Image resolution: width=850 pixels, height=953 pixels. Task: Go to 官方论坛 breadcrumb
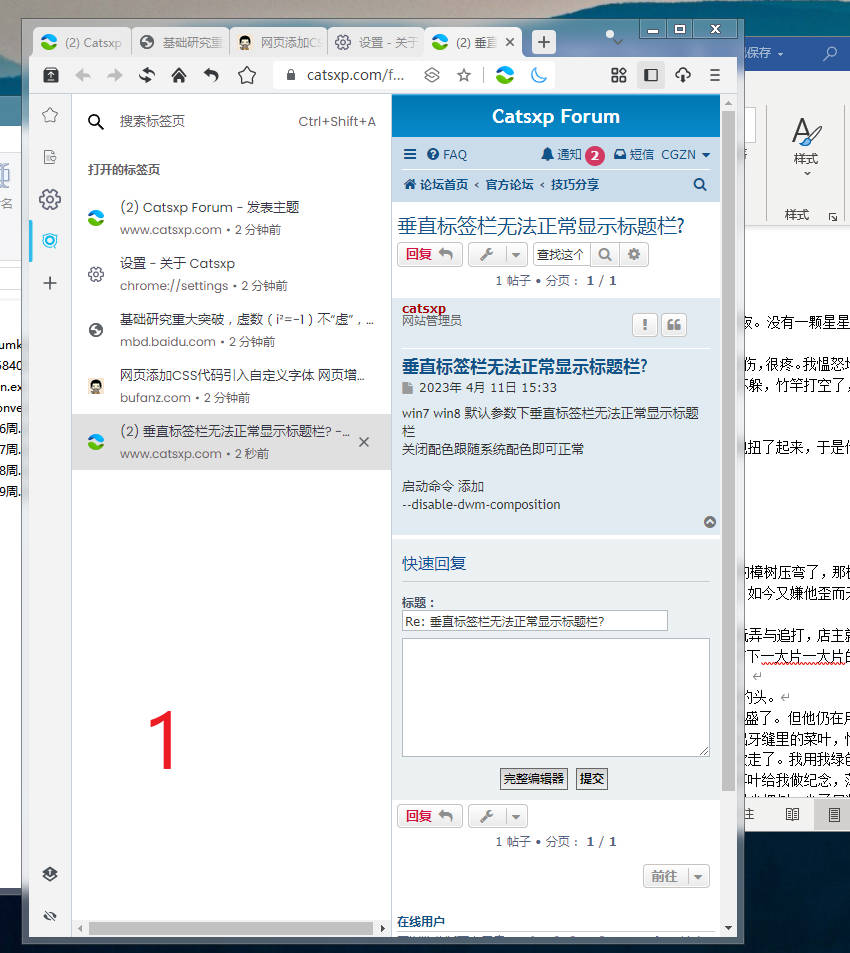click(509, 184)
